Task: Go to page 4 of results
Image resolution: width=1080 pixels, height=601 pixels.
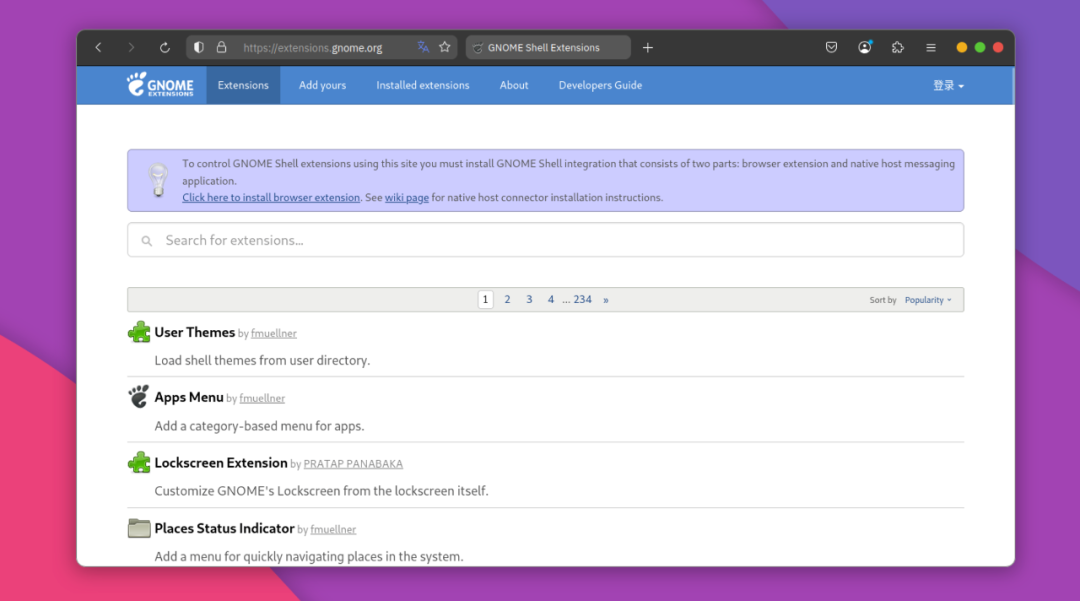Action: click(550, 299)
